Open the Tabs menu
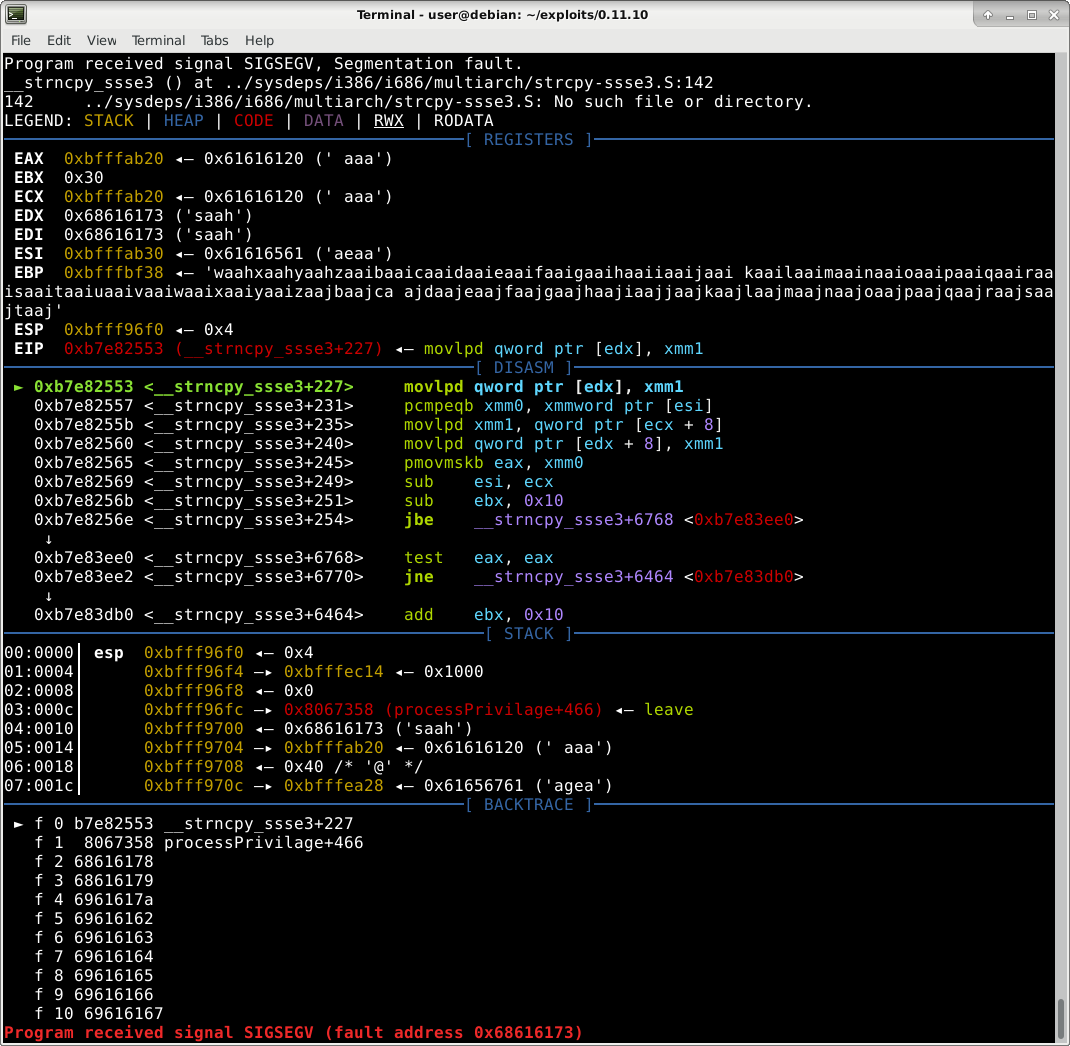The image size is (1070, 1046). point(214,40)
